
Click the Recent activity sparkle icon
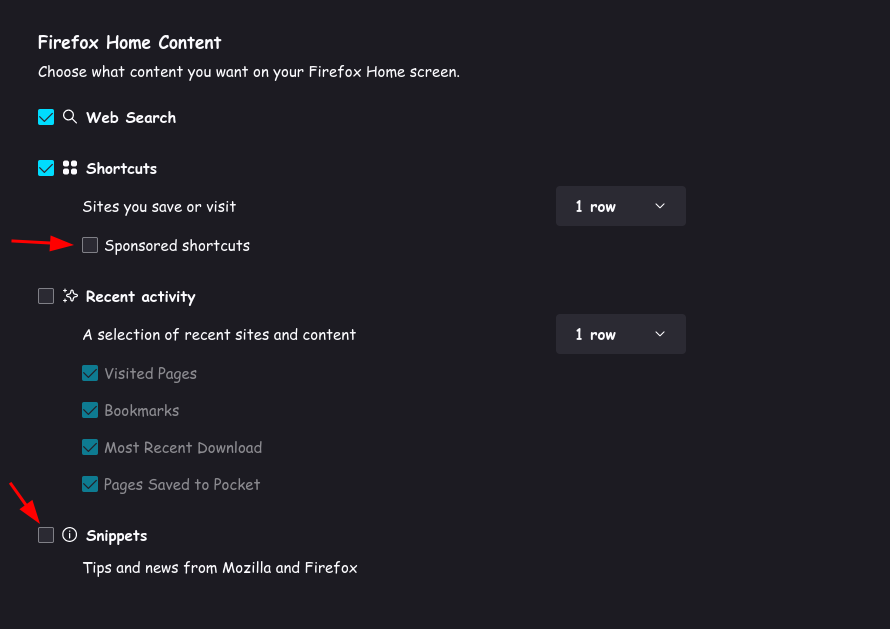tap(70, 296)
